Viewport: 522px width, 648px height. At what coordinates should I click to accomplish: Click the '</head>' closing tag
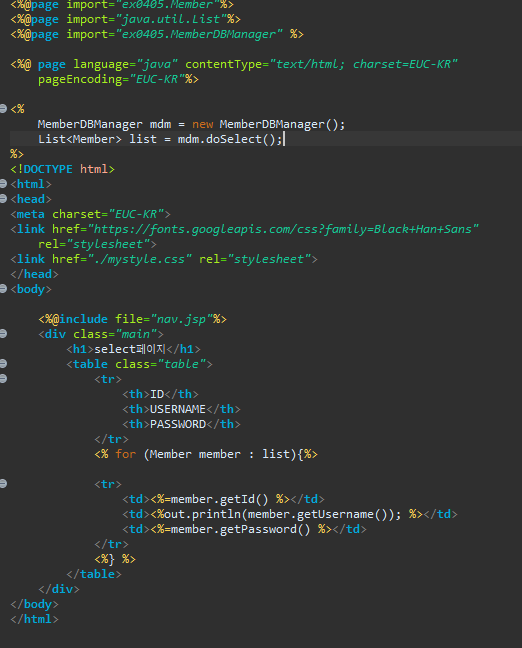click(x=34, y=274)
